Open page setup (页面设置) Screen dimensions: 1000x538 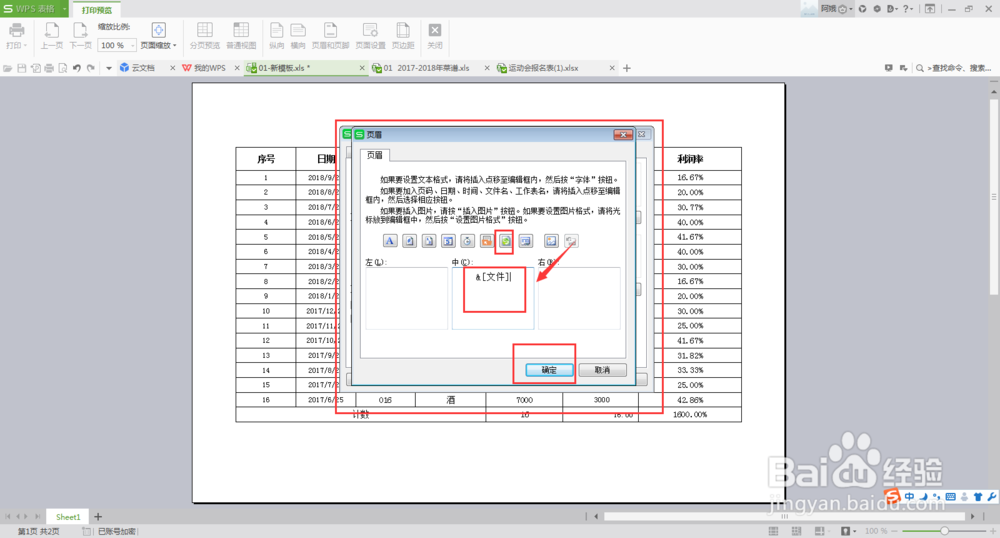click(371, 36)
